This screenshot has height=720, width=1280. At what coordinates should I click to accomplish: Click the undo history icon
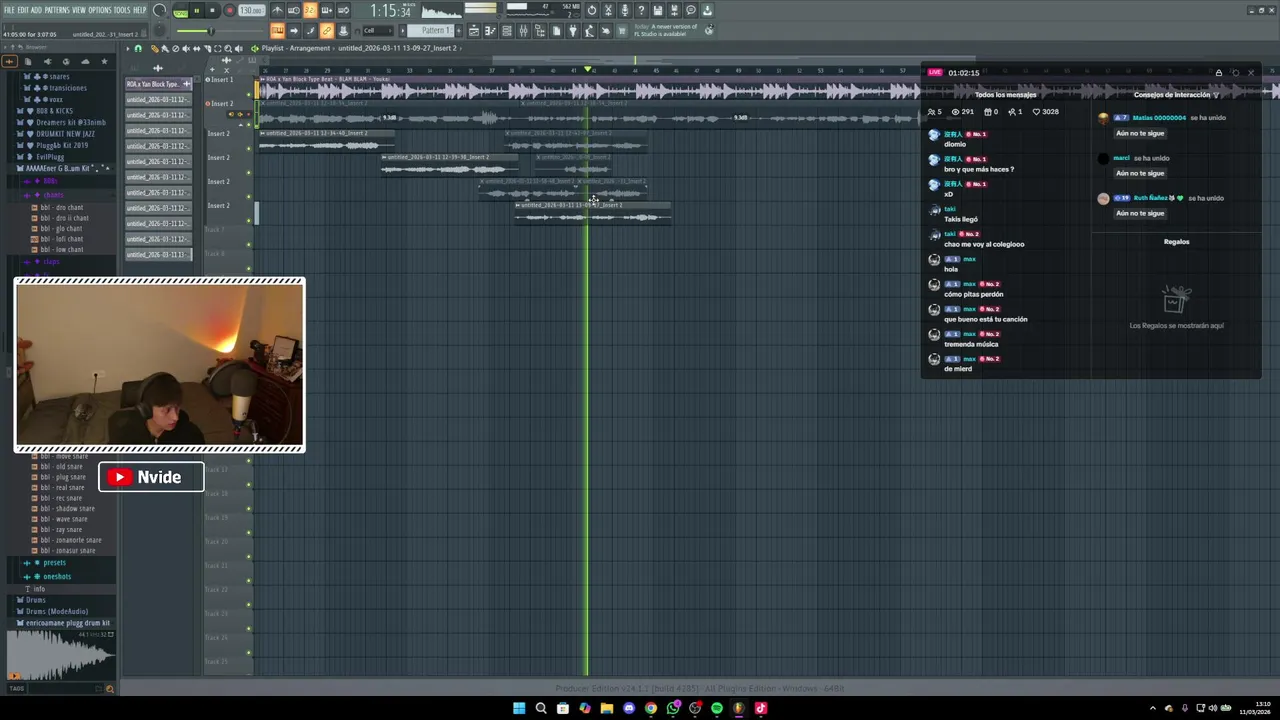click(x=592, y=10)
